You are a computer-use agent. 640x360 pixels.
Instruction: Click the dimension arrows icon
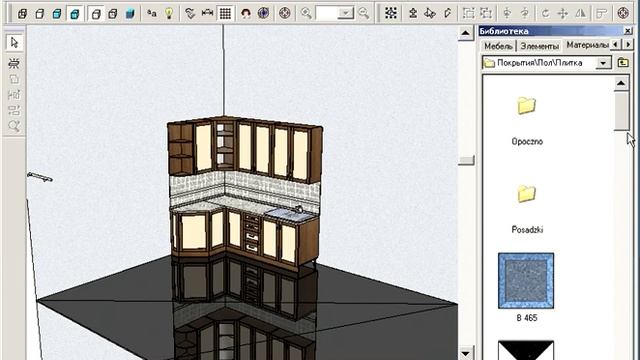(x=207, y=13)
